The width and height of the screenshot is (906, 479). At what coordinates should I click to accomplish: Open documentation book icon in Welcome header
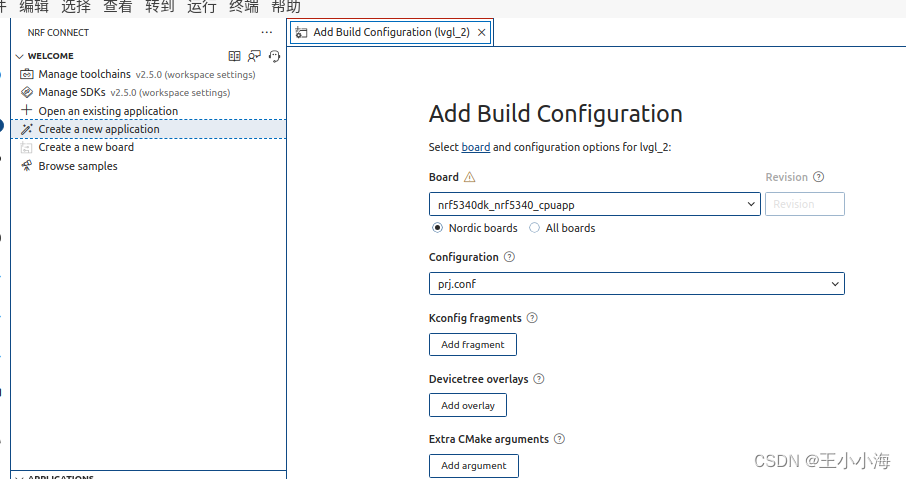(x=234, y=56)
